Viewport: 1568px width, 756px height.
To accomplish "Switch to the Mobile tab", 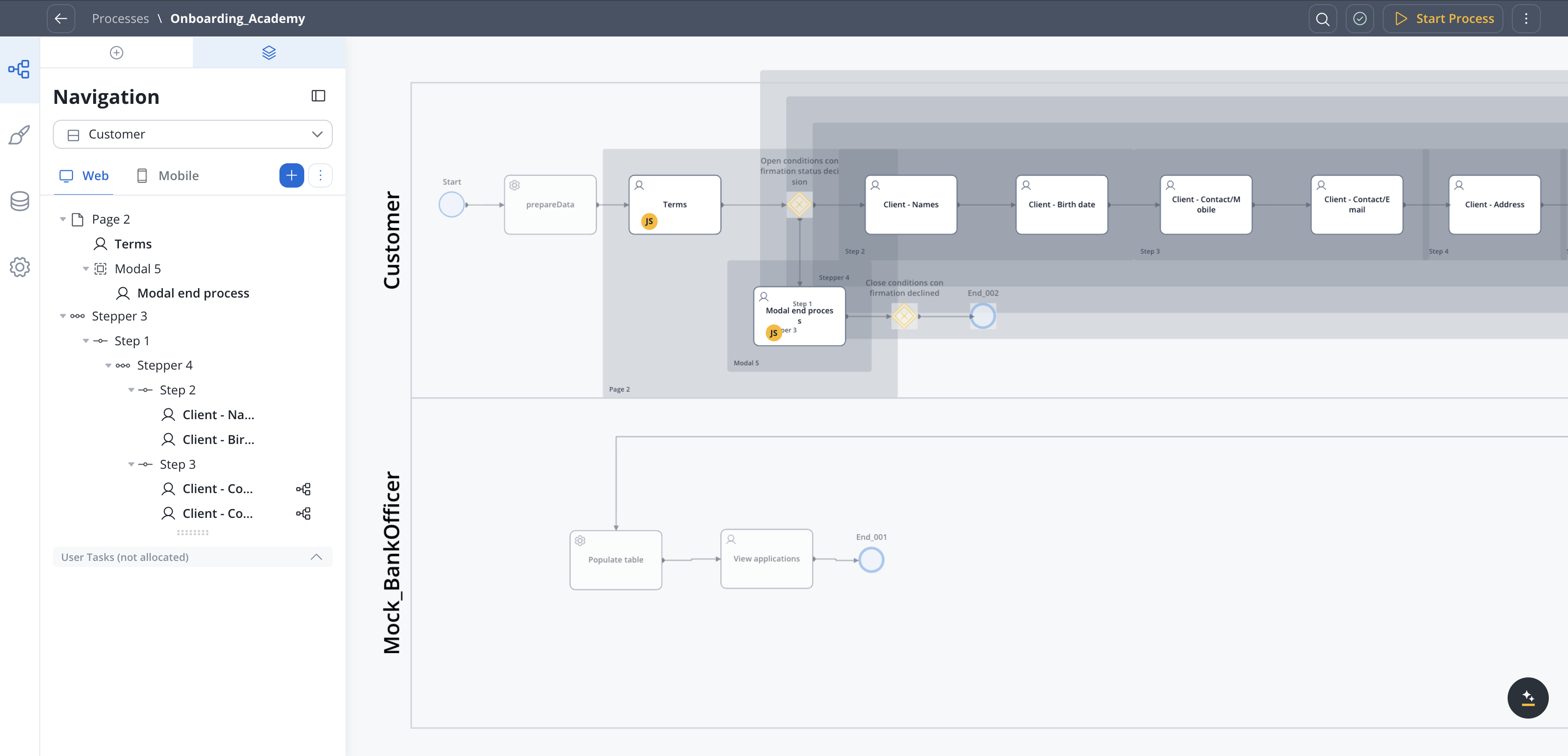I will click(168, 175).
